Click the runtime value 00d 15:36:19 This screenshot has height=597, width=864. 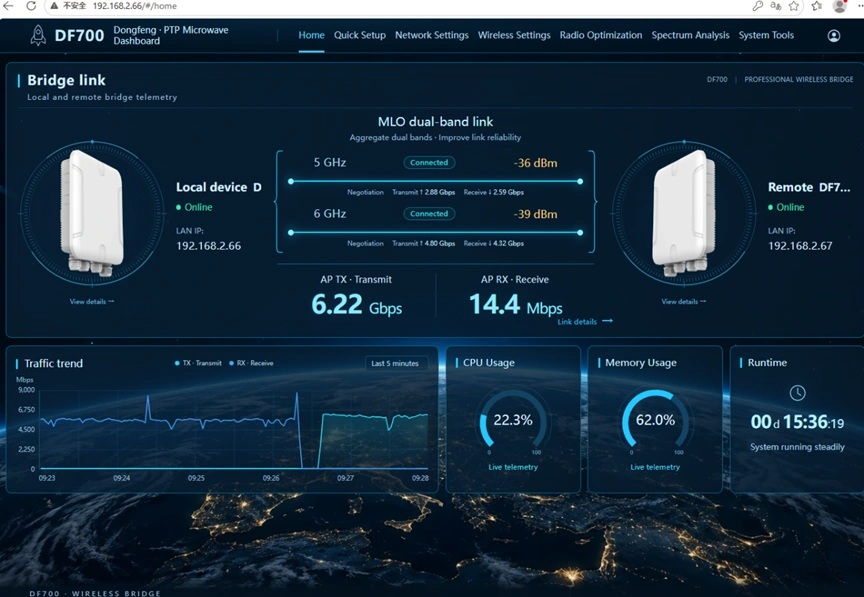pos(797,422)
